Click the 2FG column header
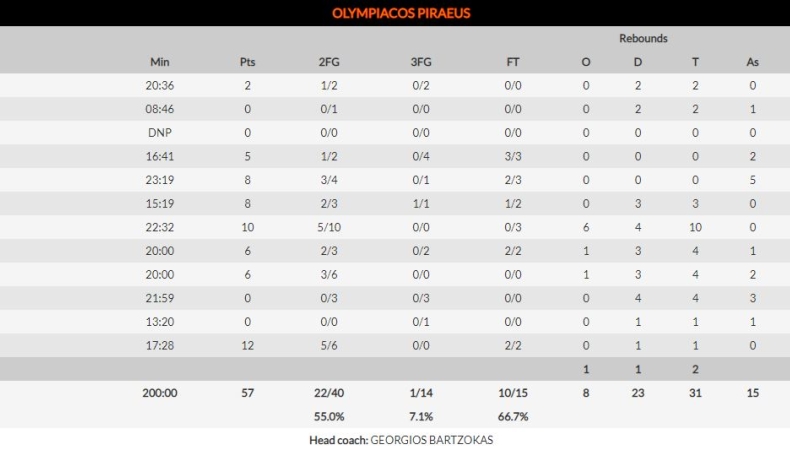Screen dimensions: 790x450 329,62
